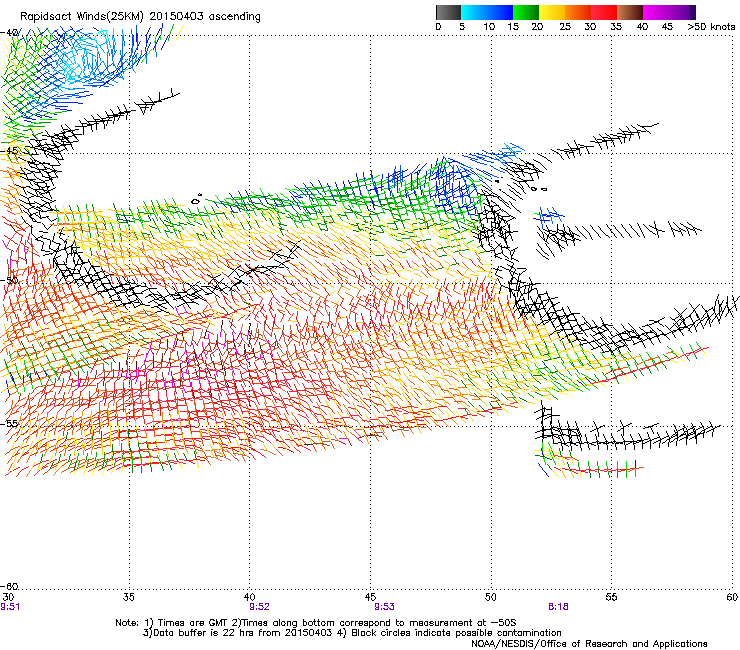The height and width of the screenshot is (650, 740).
Task: Select the purple "9:52" time label
Action: 260,607
